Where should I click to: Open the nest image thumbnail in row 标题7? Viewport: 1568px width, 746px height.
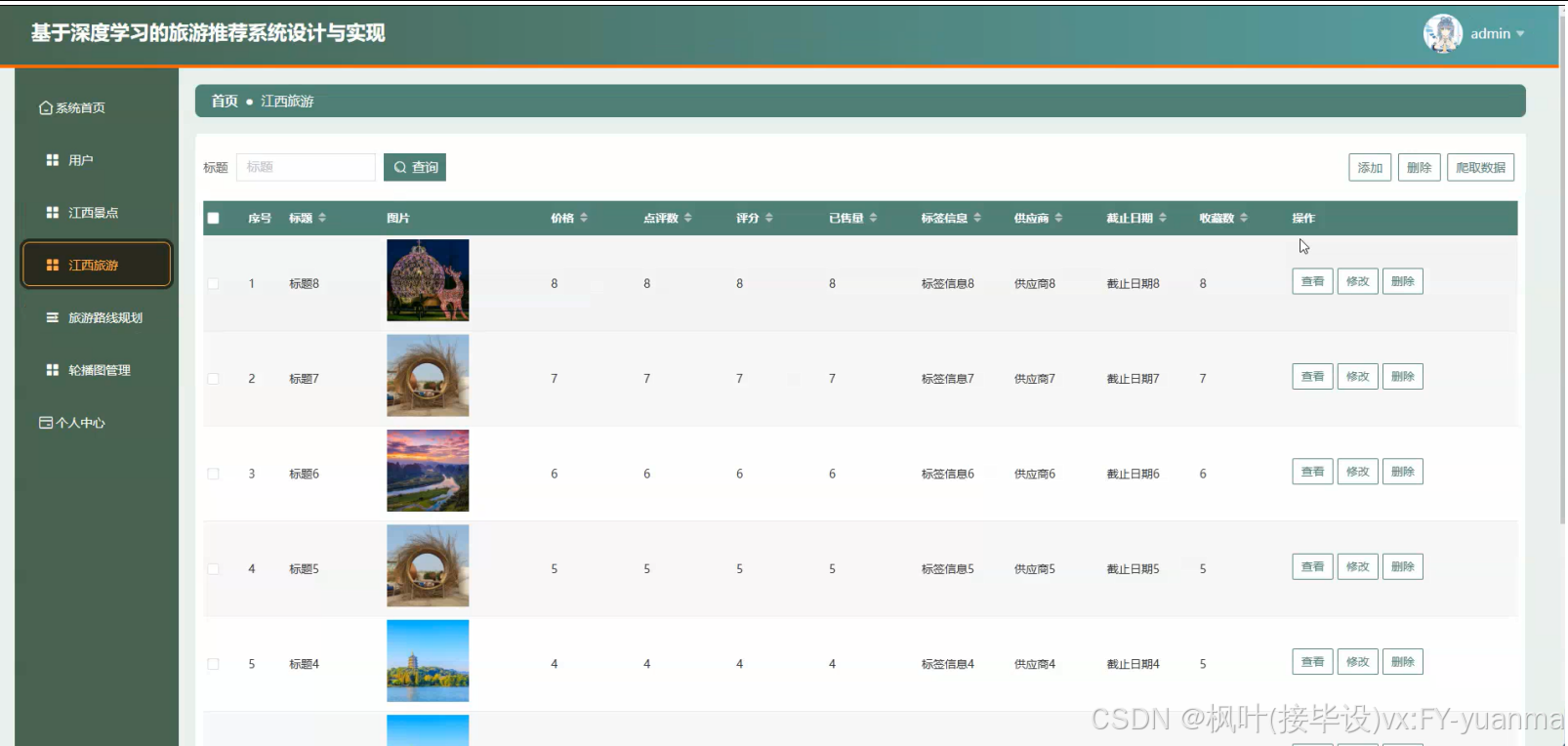428,375
